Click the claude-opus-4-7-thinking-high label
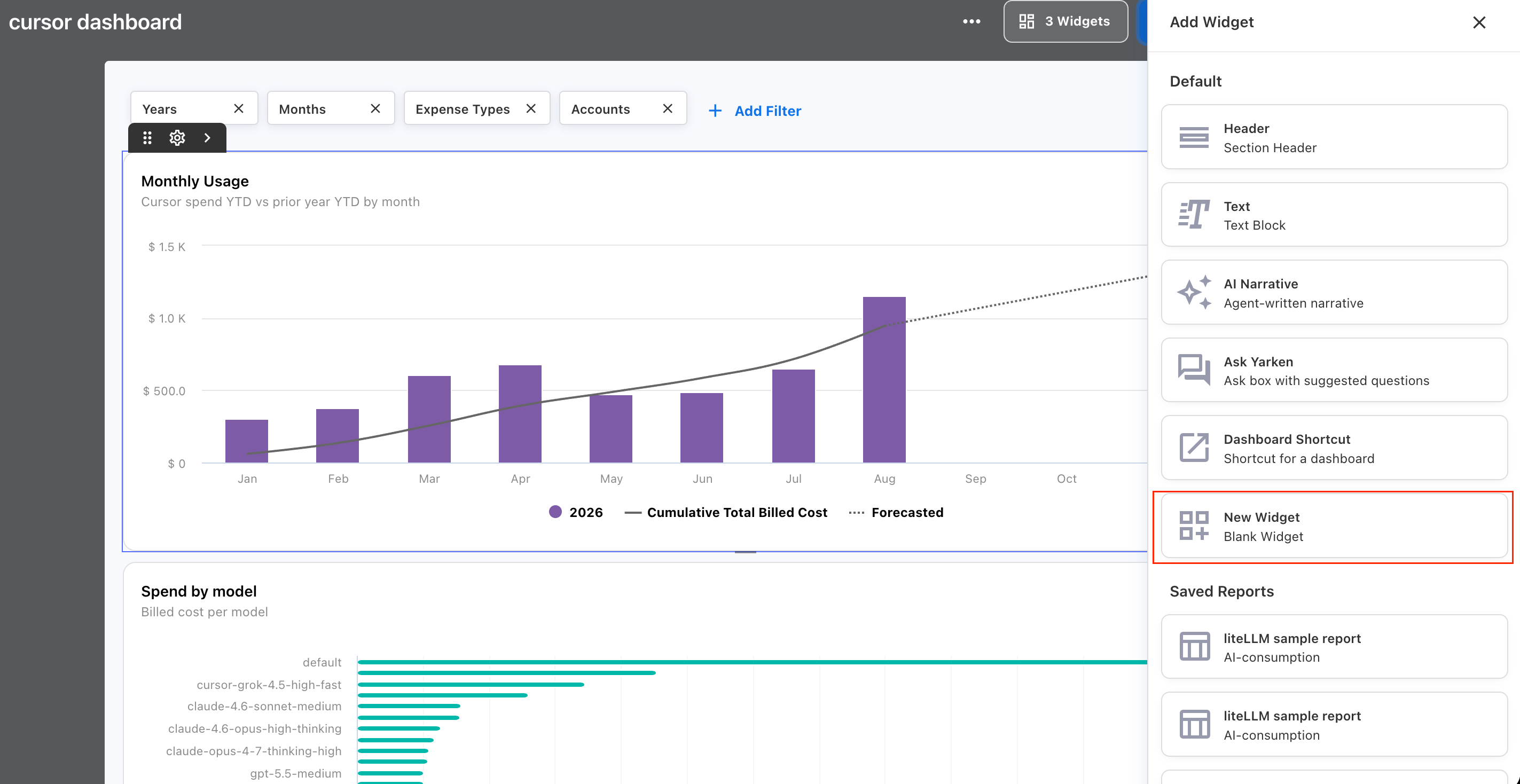1520x784 pixels. [253, 751]
